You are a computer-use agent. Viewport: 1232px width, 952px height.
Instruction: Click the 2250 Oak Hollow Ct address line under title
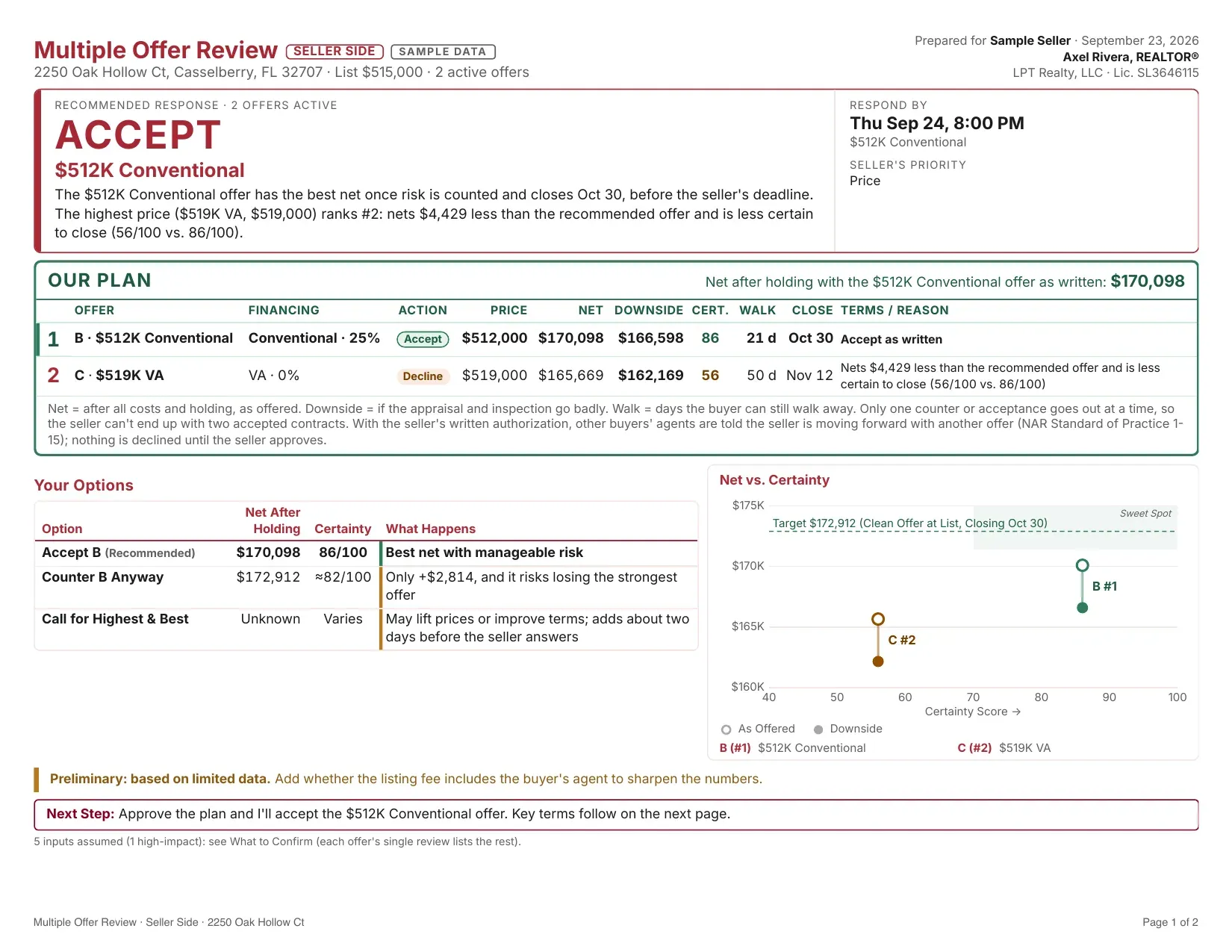281,72
